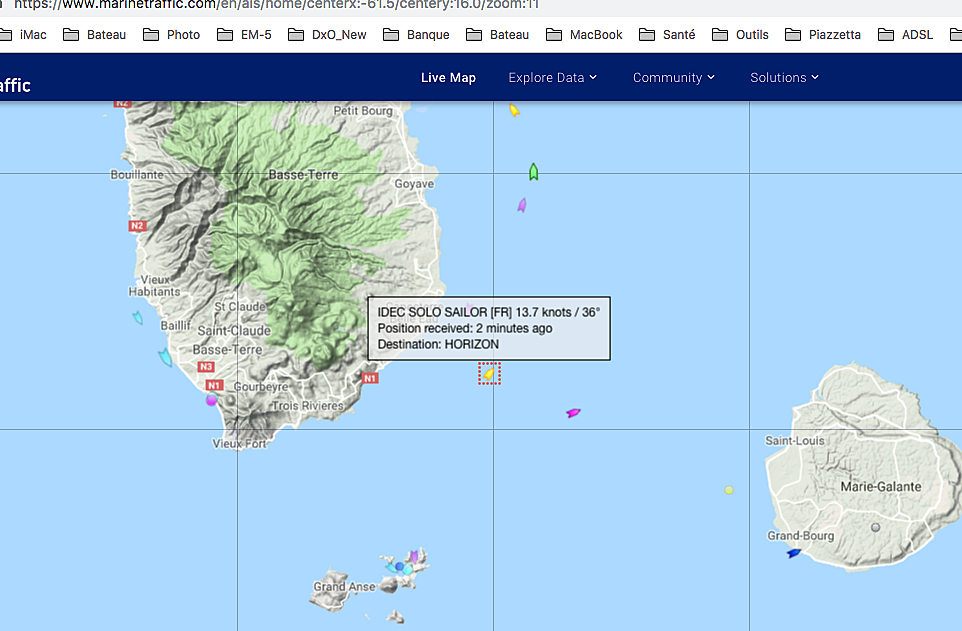Select the dark blue vessel at Grand-Bourg
The height and width of the screenshot is (631, 962).
(794, 553)
